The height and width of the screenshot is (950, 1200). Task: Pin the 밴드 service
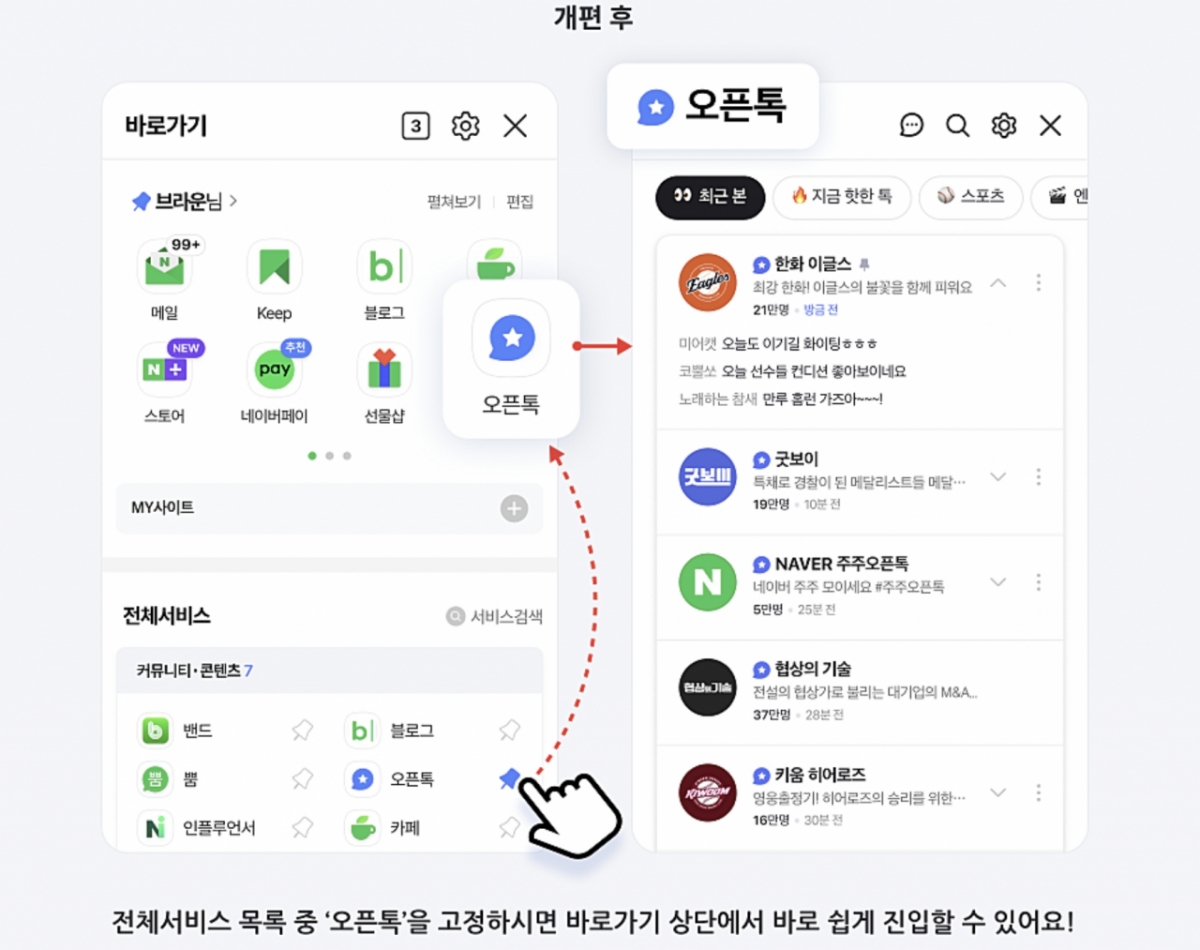tap(302, 731)
